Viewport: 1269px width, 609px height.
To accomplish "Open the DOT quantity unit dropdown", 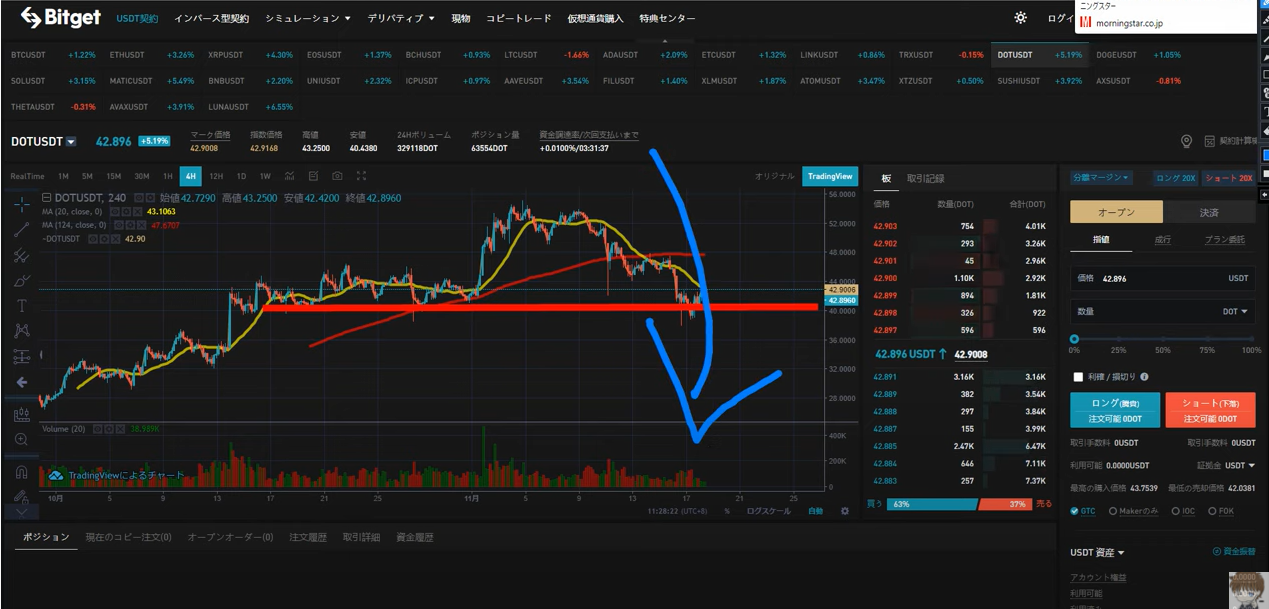I will coord(1235,311).
